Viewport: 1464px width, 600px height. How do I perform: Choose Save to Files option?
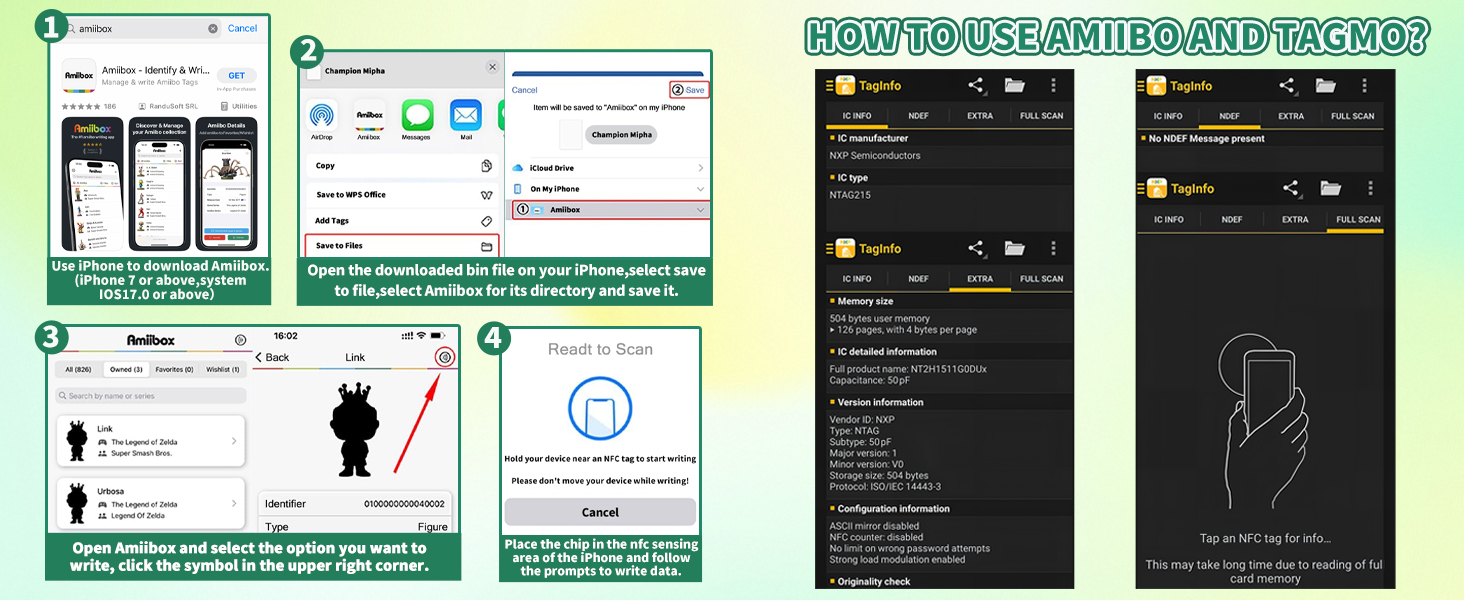[x=403, y=246]
